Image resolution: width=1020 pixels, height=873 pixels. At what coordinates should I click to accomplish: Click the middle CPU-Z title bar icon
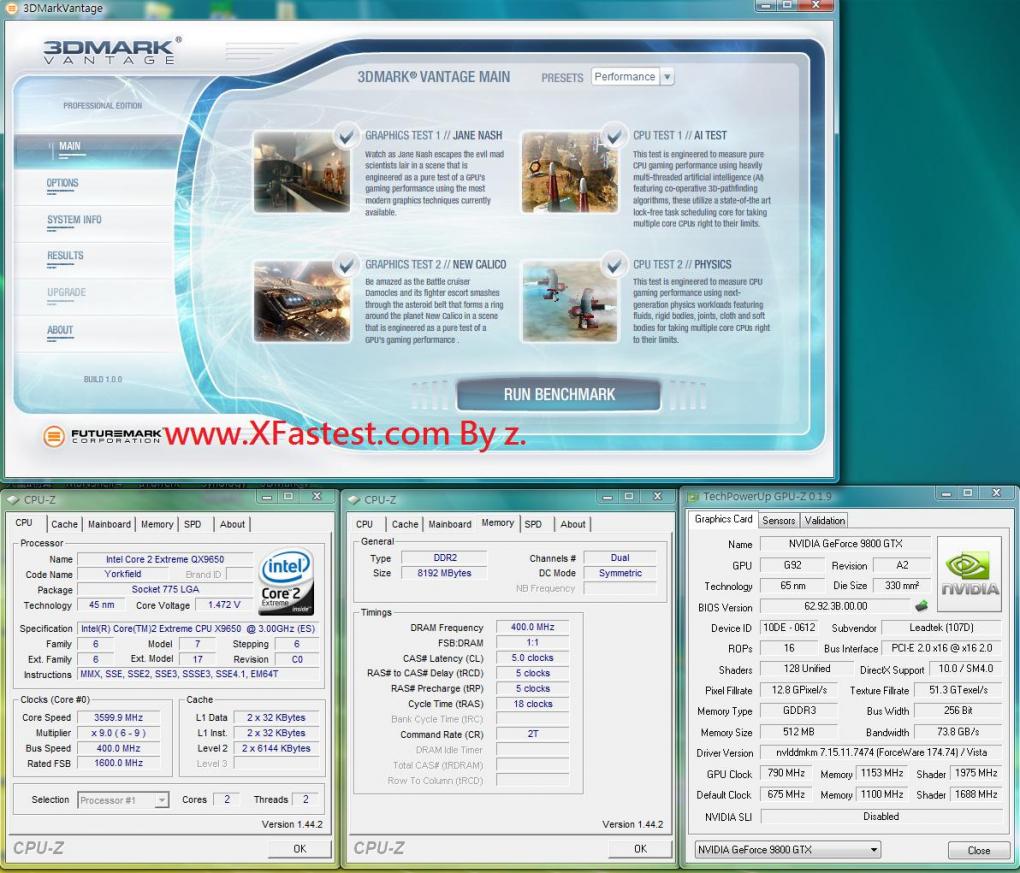[354, 500]
